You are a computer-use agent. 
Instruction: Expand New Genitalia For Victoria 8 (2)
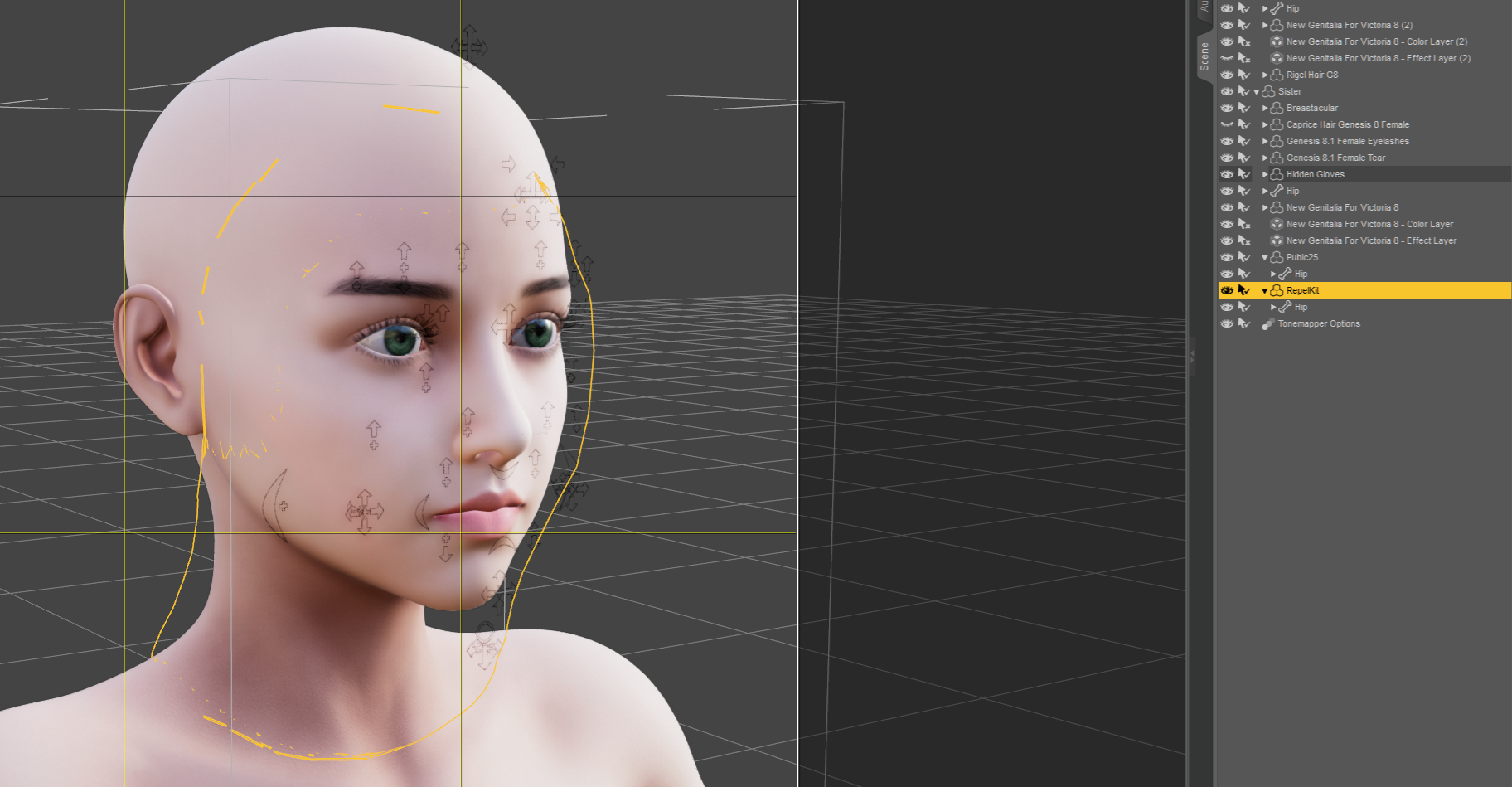[1265, 25]
